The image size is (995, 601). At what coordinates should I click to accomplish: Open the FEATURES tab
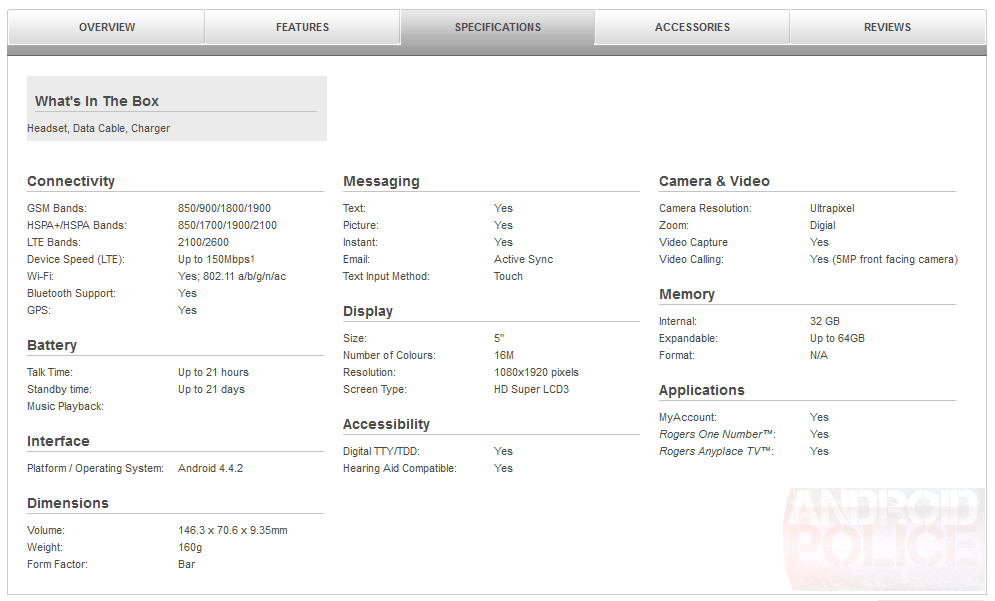click(x=301, y=27)
